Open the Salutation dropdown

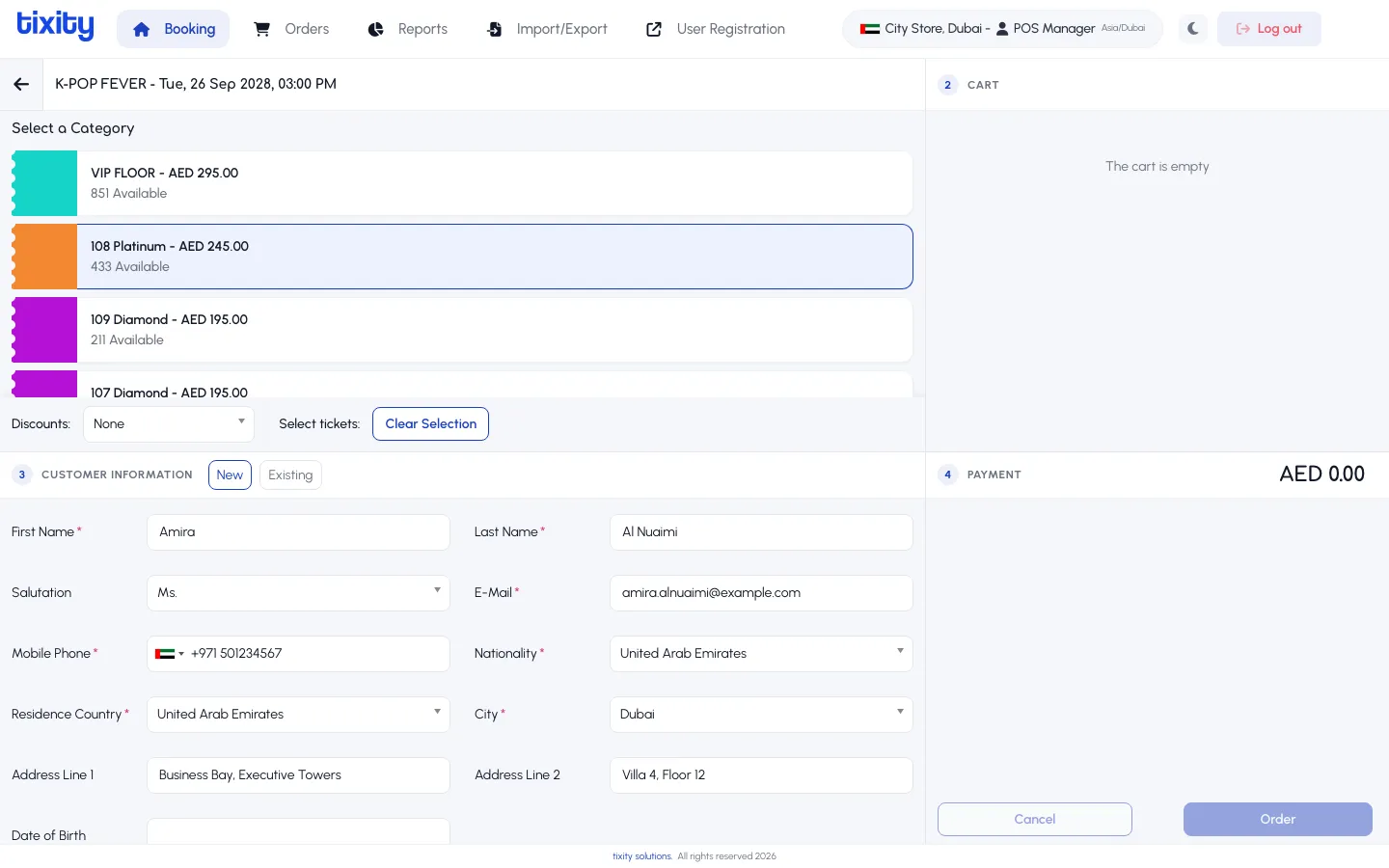pos(298,593)
